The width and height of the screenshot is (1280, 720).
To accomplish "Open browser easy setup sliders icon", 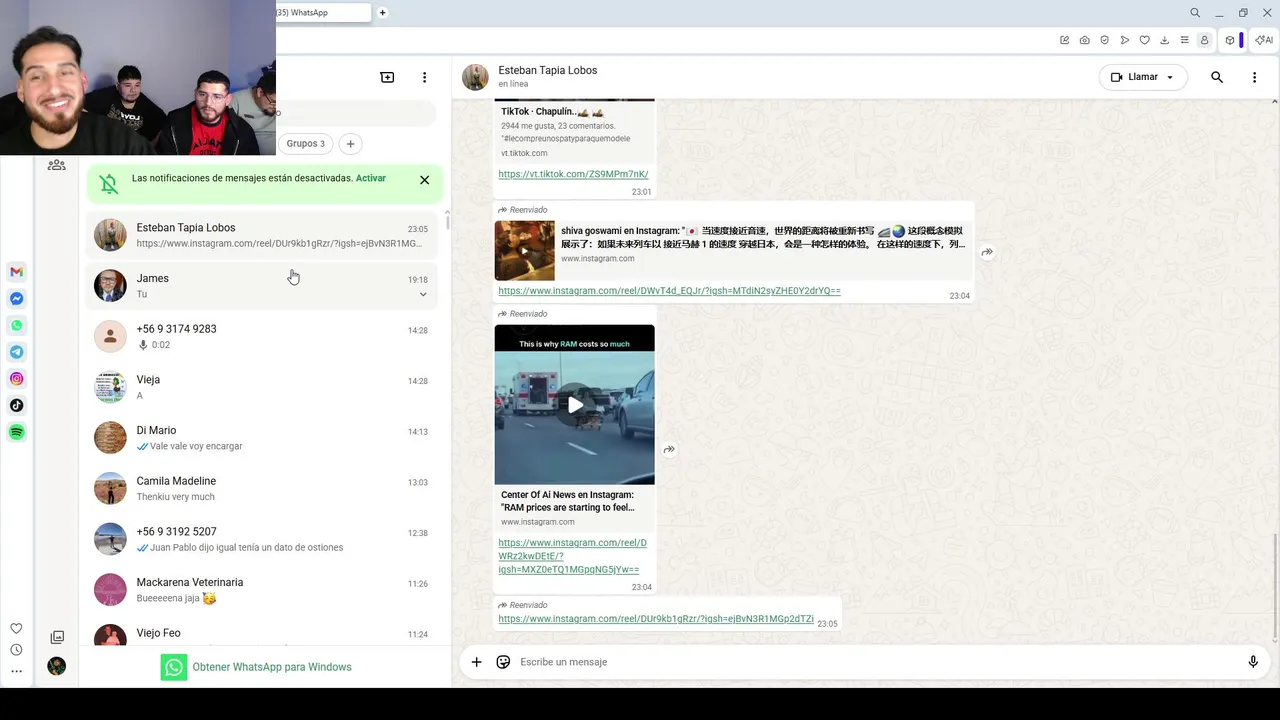I will click(x=1185, y=40).
